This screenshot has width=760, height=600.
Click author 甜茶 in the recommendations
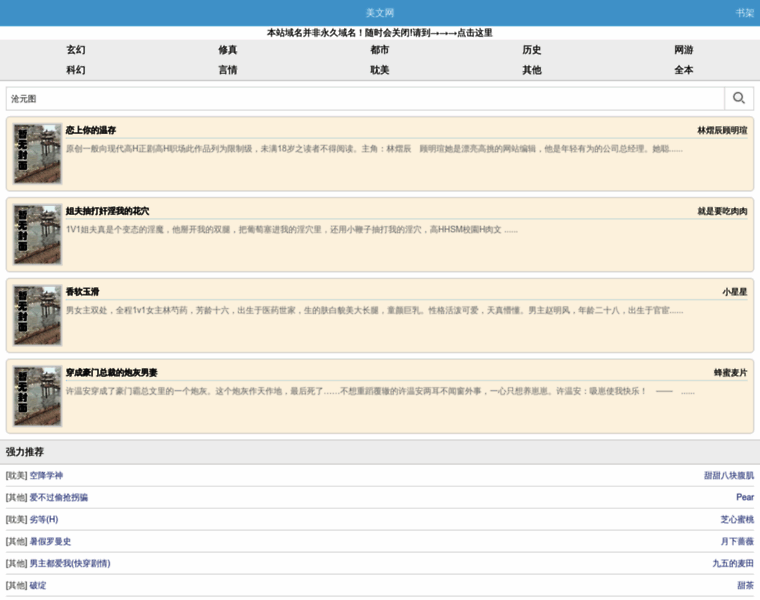pyautogui.click(x=745, y=585)
